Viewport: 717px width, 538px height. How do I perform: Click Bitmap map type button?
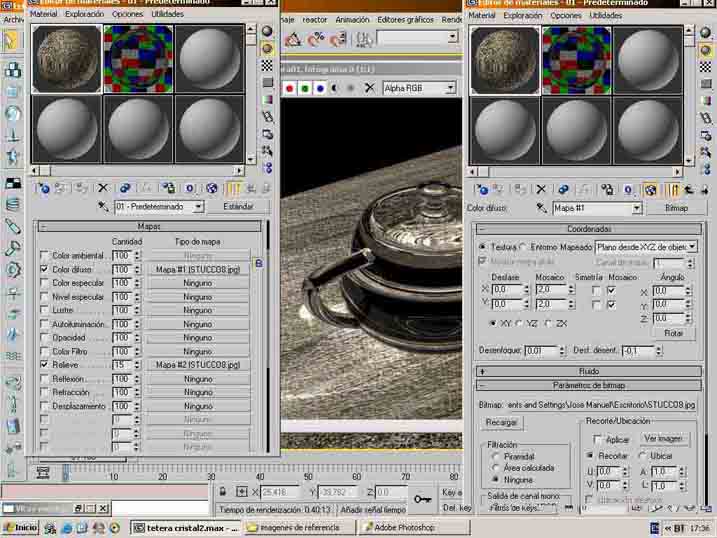coord(676,208)
